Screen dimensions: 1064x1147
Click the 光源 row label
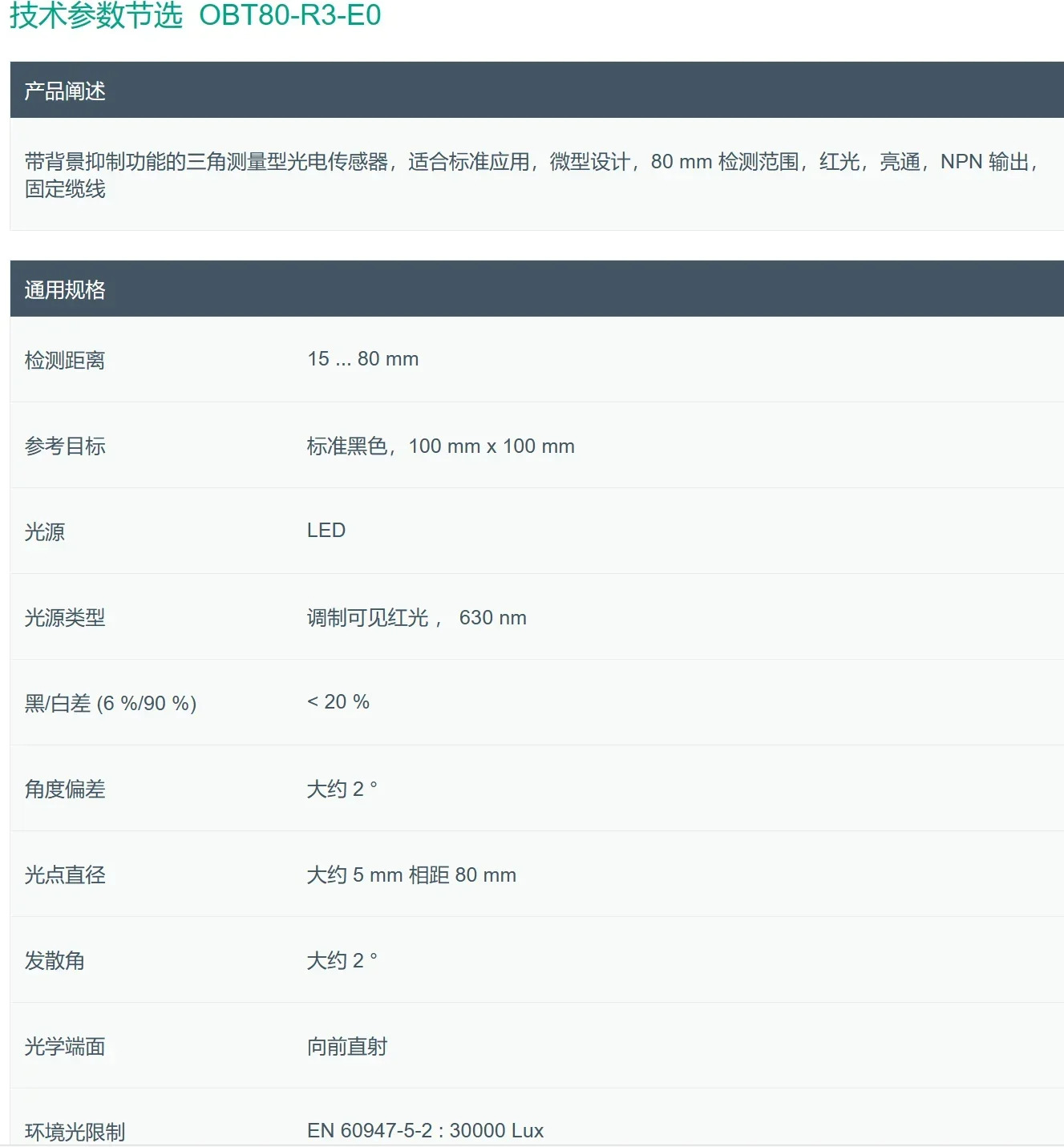click(x=45, y=531)
